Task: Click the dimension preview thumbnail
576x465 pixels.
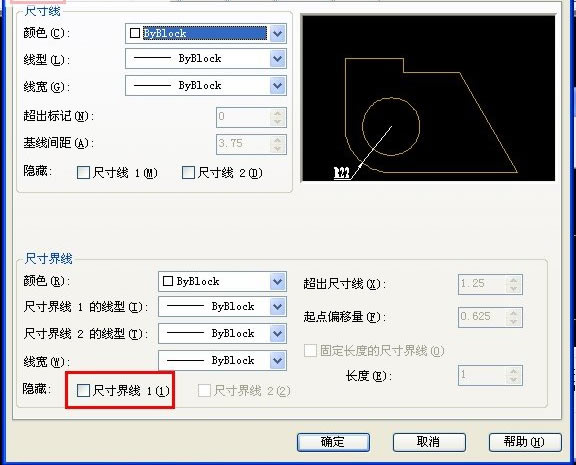Action: 428,98
